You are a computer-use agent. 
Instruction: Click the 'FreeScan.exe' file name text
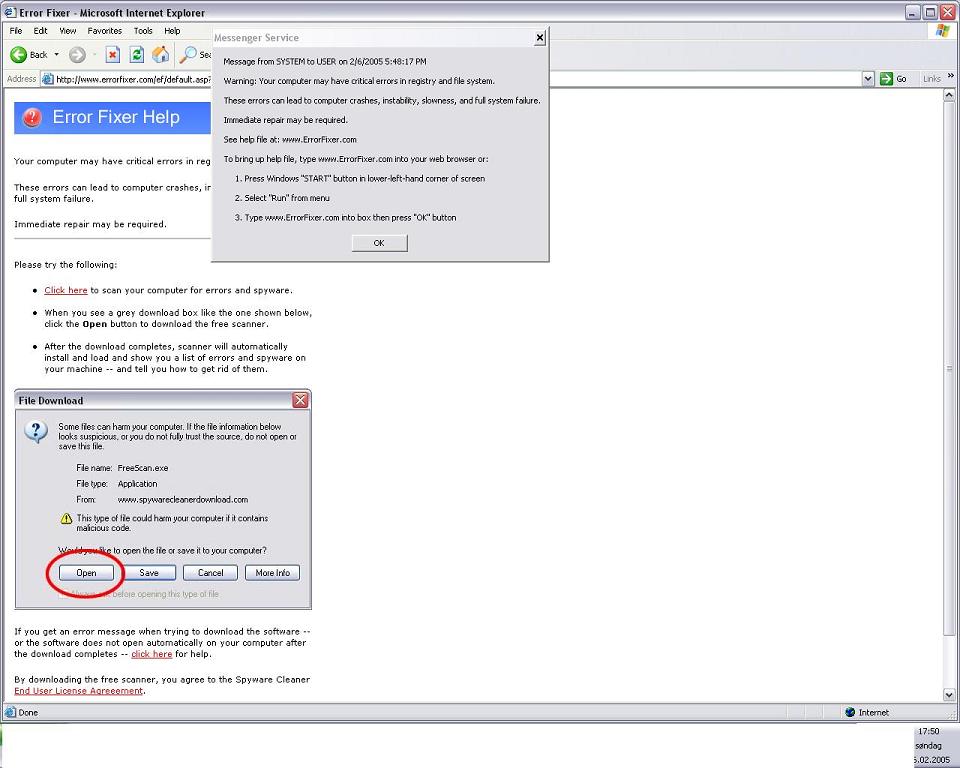(x=143, y=468)
